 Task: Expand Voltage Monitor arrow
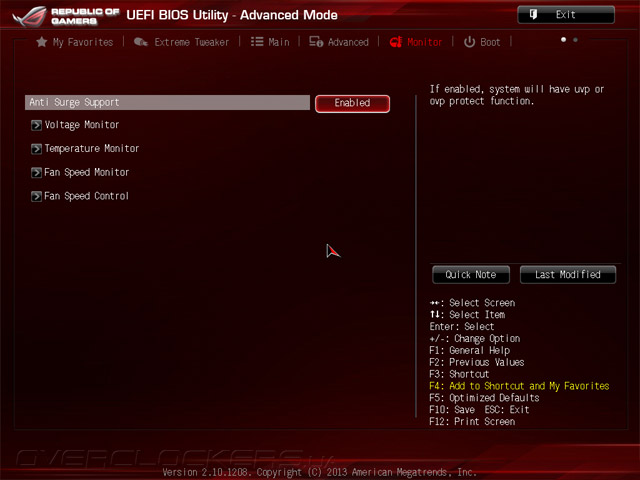[36, 125]
